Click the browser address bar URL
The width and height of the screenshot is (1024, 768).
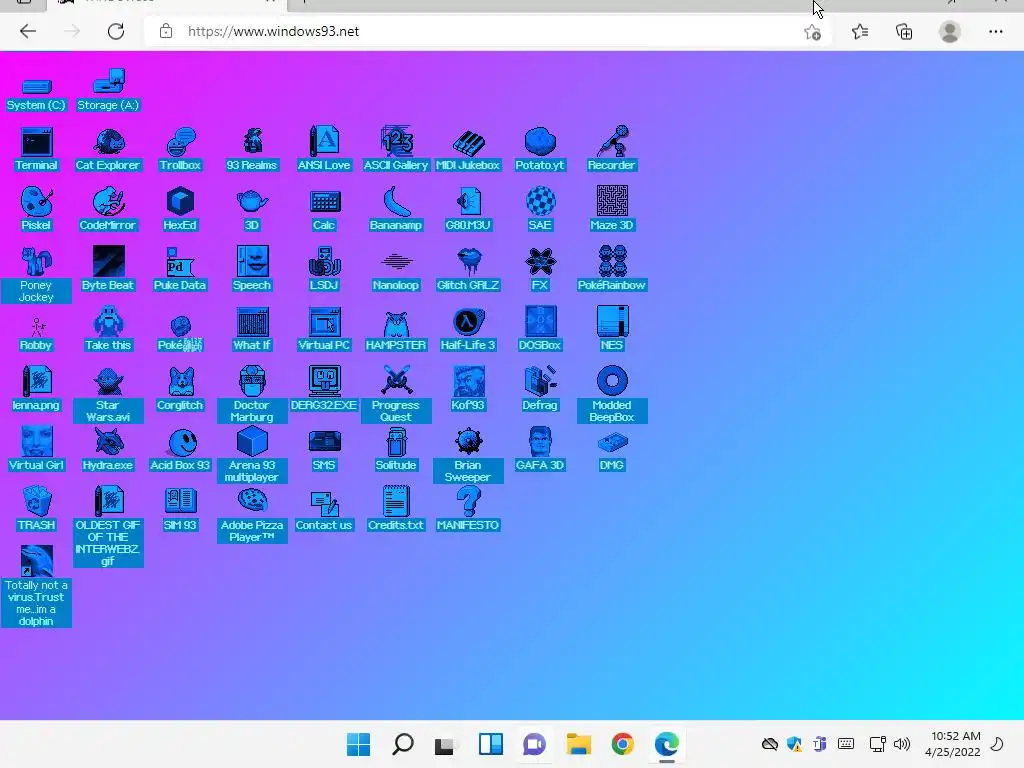coord(274,31)
